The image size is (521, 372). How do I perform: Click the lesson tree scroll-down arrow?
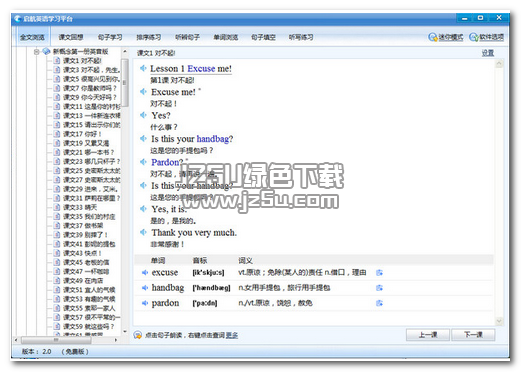coord(125,331)
